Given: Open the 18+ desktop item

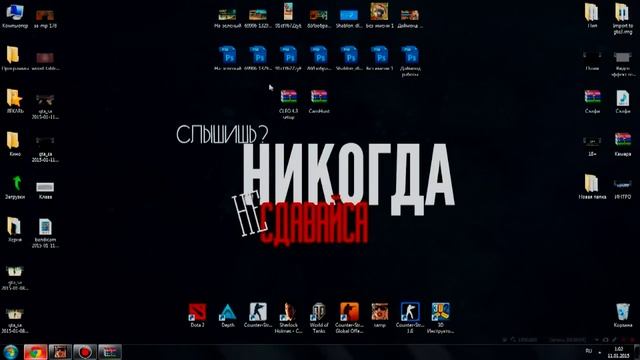Looking at the screenshot, I should point(592,146).
